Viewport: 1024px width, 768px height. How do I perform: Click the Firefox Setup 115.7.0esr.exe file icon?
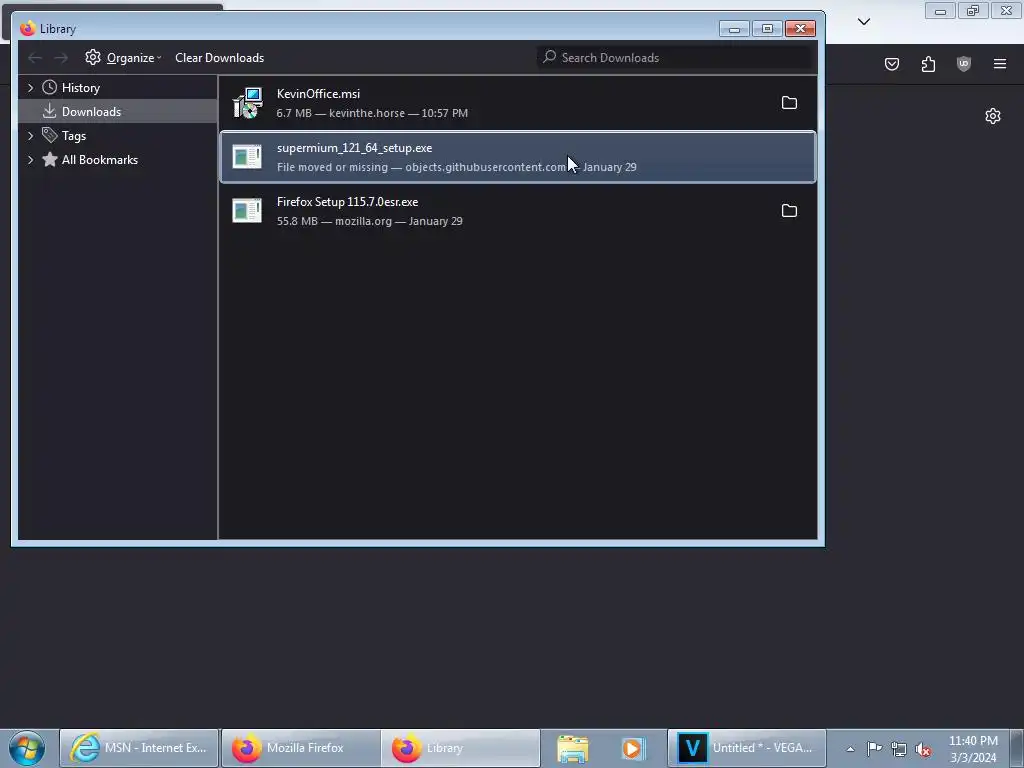[248, 210]
